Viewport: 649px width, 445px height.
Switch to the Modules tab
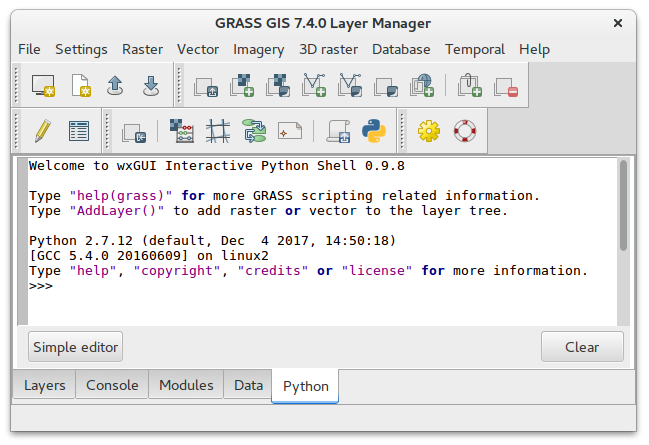point(186,385)
